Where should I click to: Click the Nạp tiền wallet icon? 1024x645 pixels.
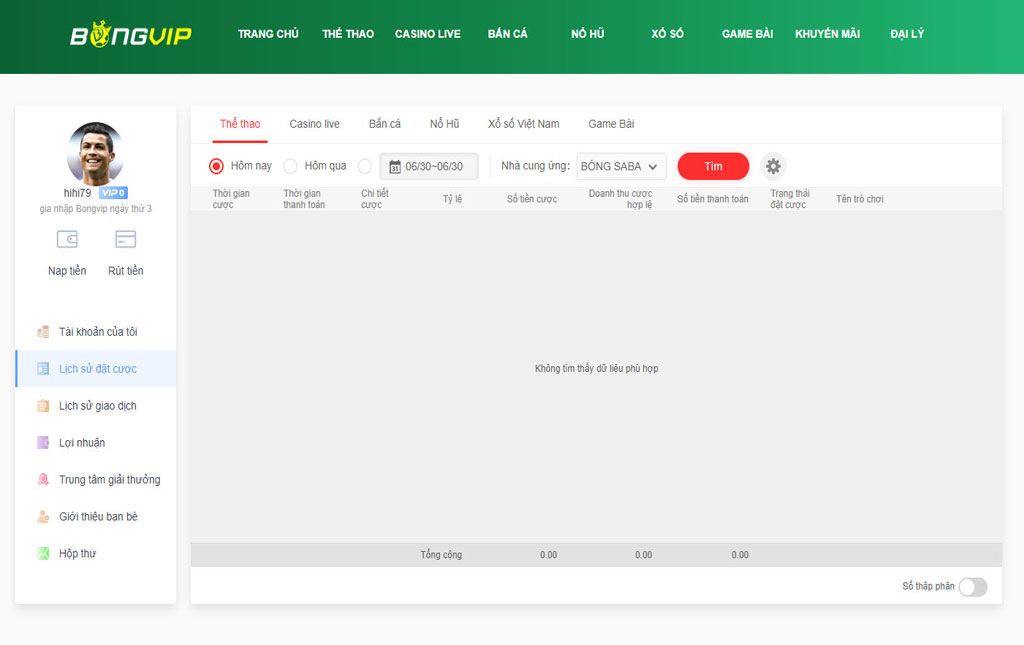(x=67, y=240)
